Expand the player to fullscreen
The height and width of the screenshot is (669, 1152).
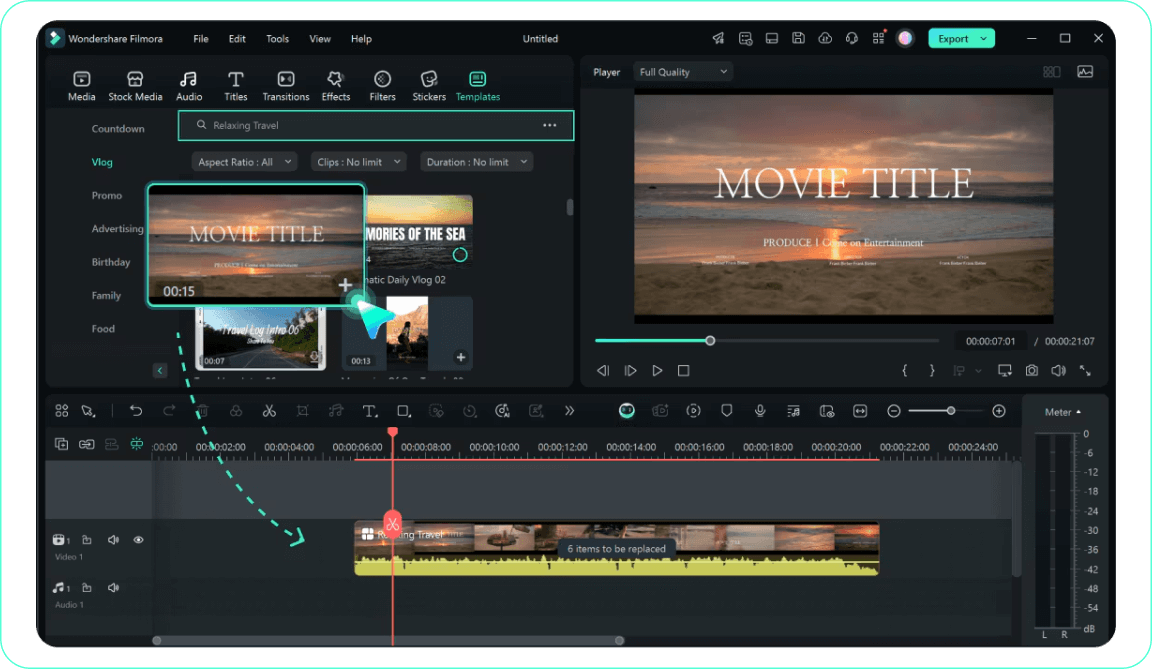(x=1085, y=371)
